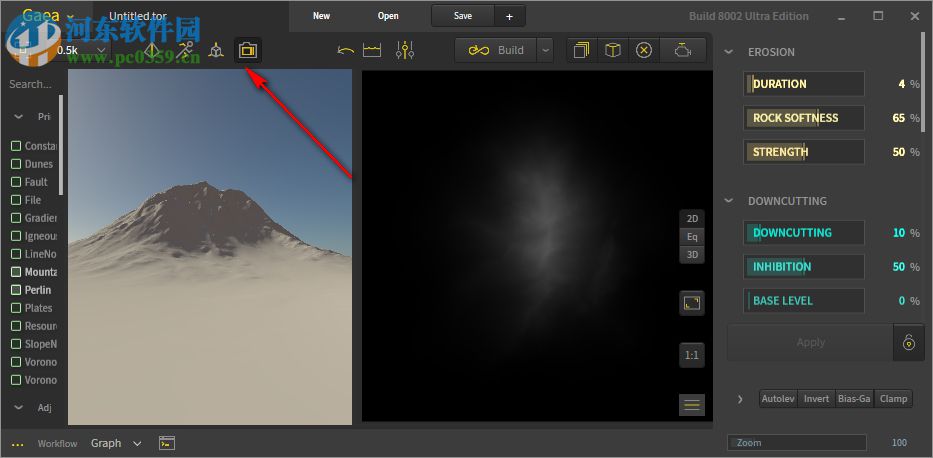Adjust the Rock Softness slider
This screenshot has width=933, height=458.
tap(804, 118)
